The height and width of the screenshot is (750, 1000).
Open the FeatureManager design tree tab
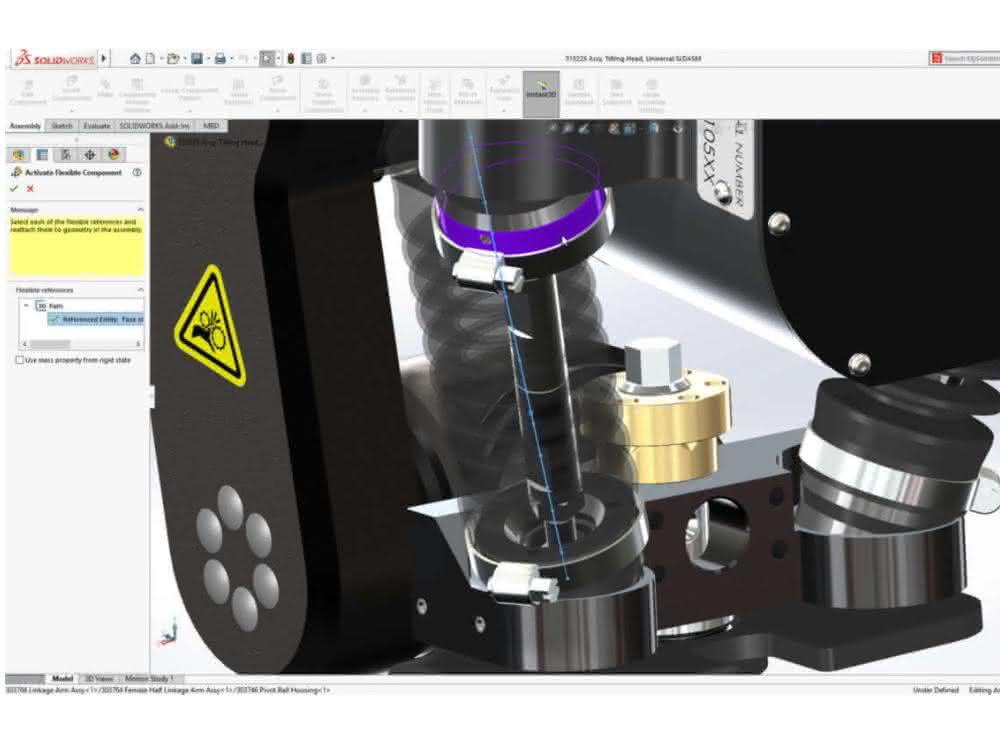[18, 154]
